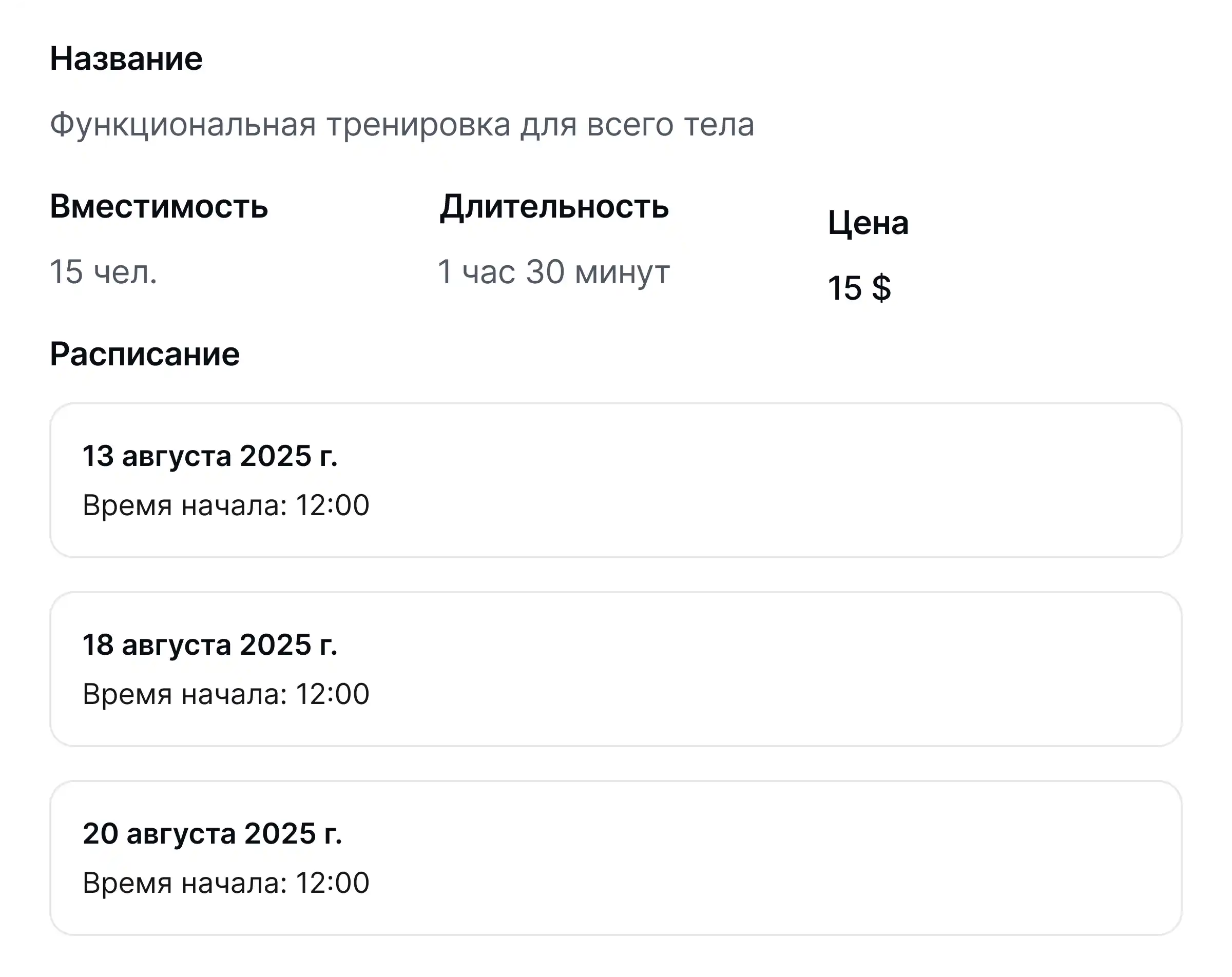Click the word тренировка in the title

418,125
